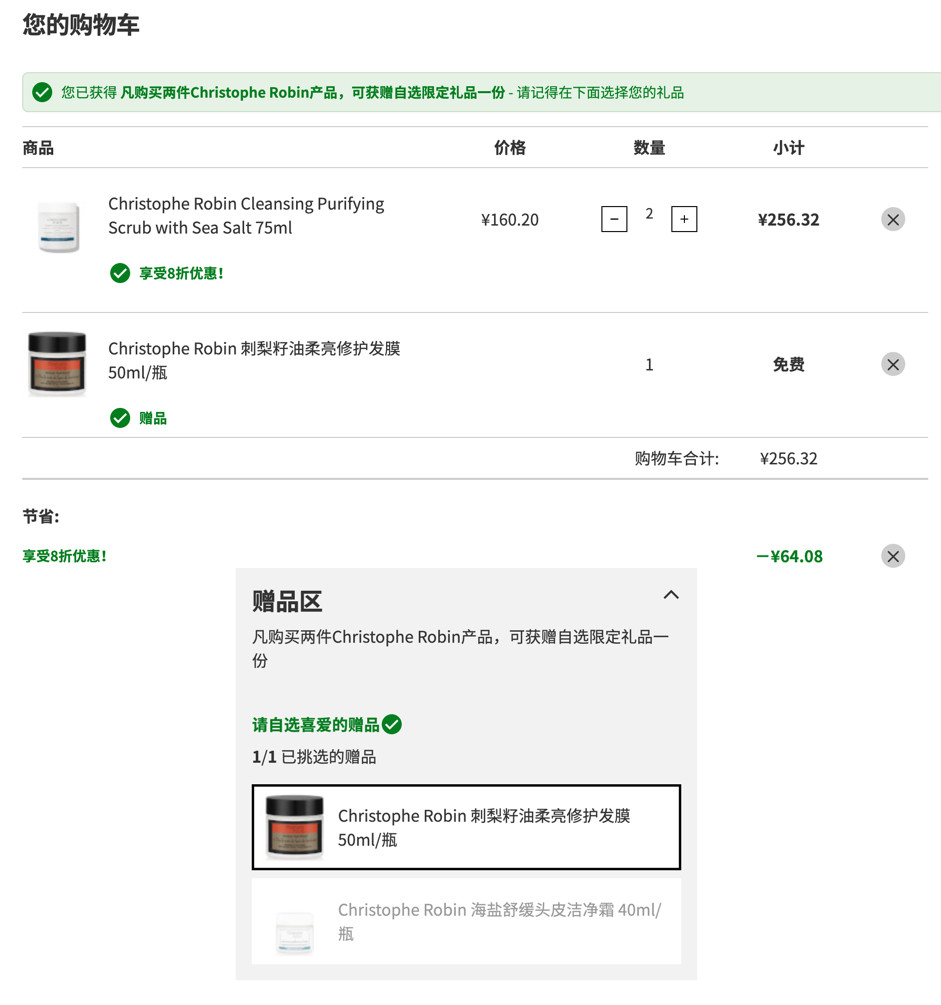Click the green check icon in promotion banner
The height and width of the screenshot is (1005, 941).
tap(42, 92)
